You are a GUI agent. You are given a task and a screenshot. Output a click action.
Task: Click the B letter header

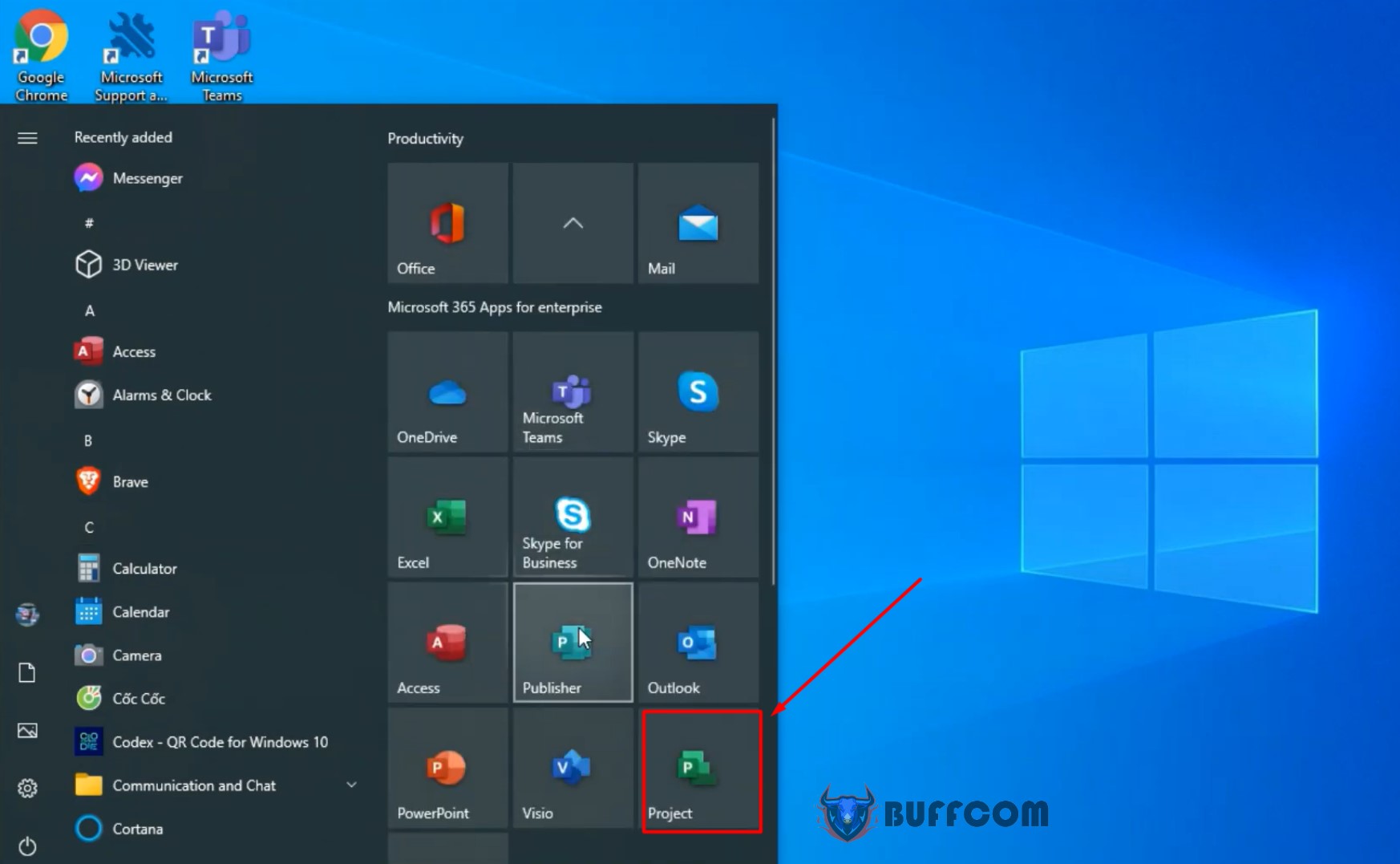pos(88,440)
